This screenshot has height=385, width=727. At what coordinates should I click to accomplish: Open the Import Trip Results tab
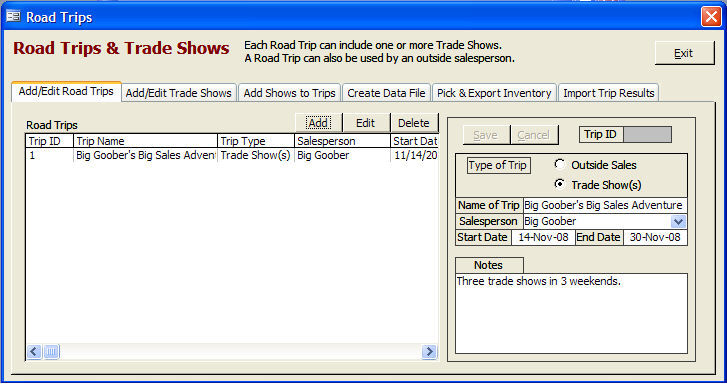[608, 93]
